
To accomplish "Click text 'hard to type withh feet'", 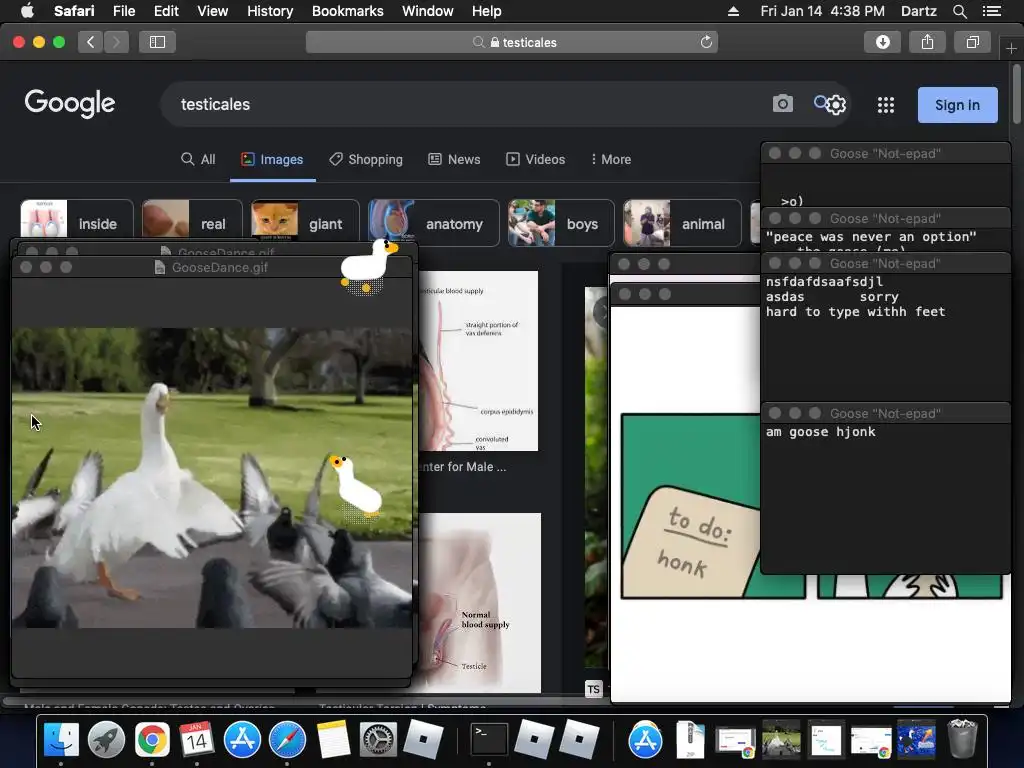I will [856, 312].
